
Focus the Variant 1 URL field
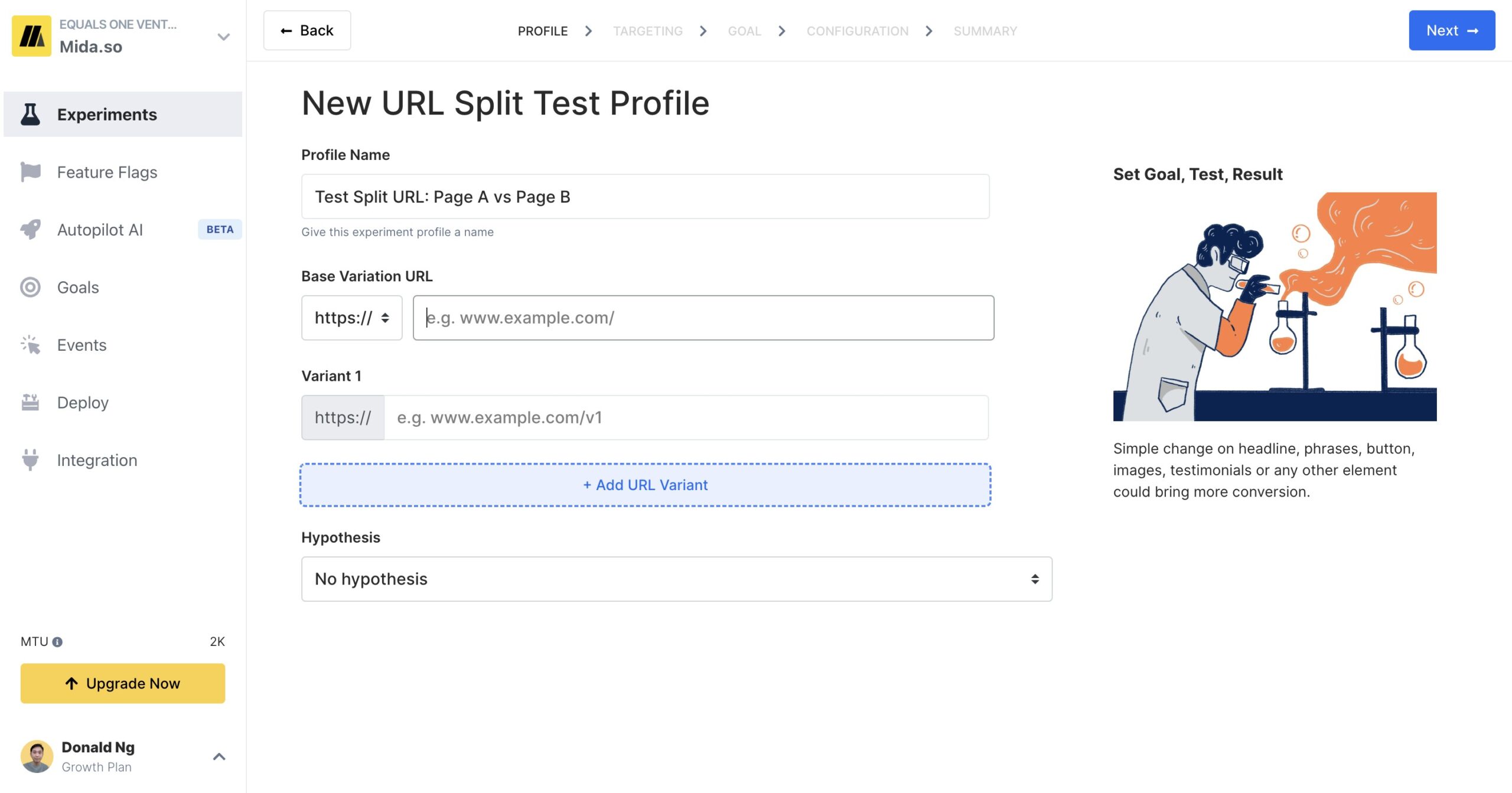point(686,417)
